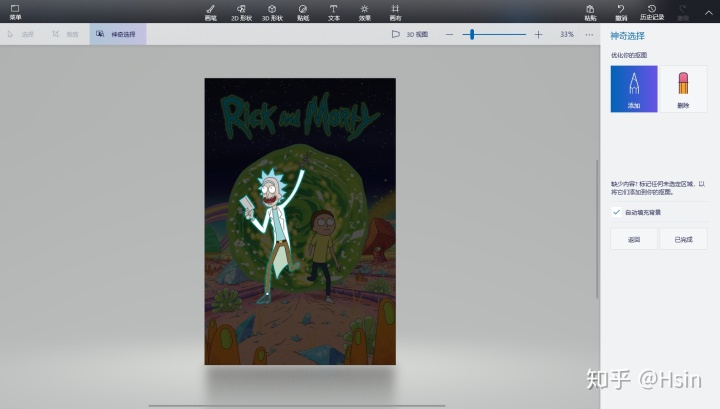This screenshot has width=720, height=409.
Task: Choose the 删除 Remove eraser tool
Action: pos(683,89)
